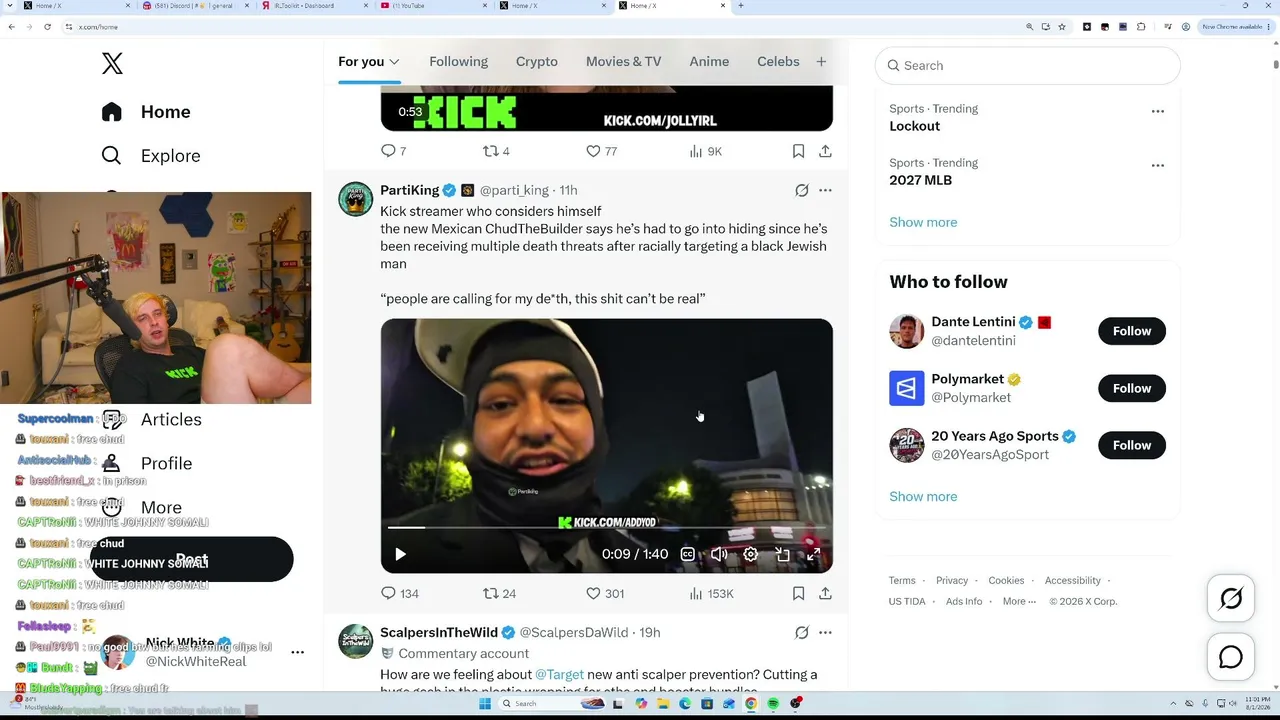
Task: Open the Lockout trending topic
Action: pyautogui.click(x=914, y=126)
